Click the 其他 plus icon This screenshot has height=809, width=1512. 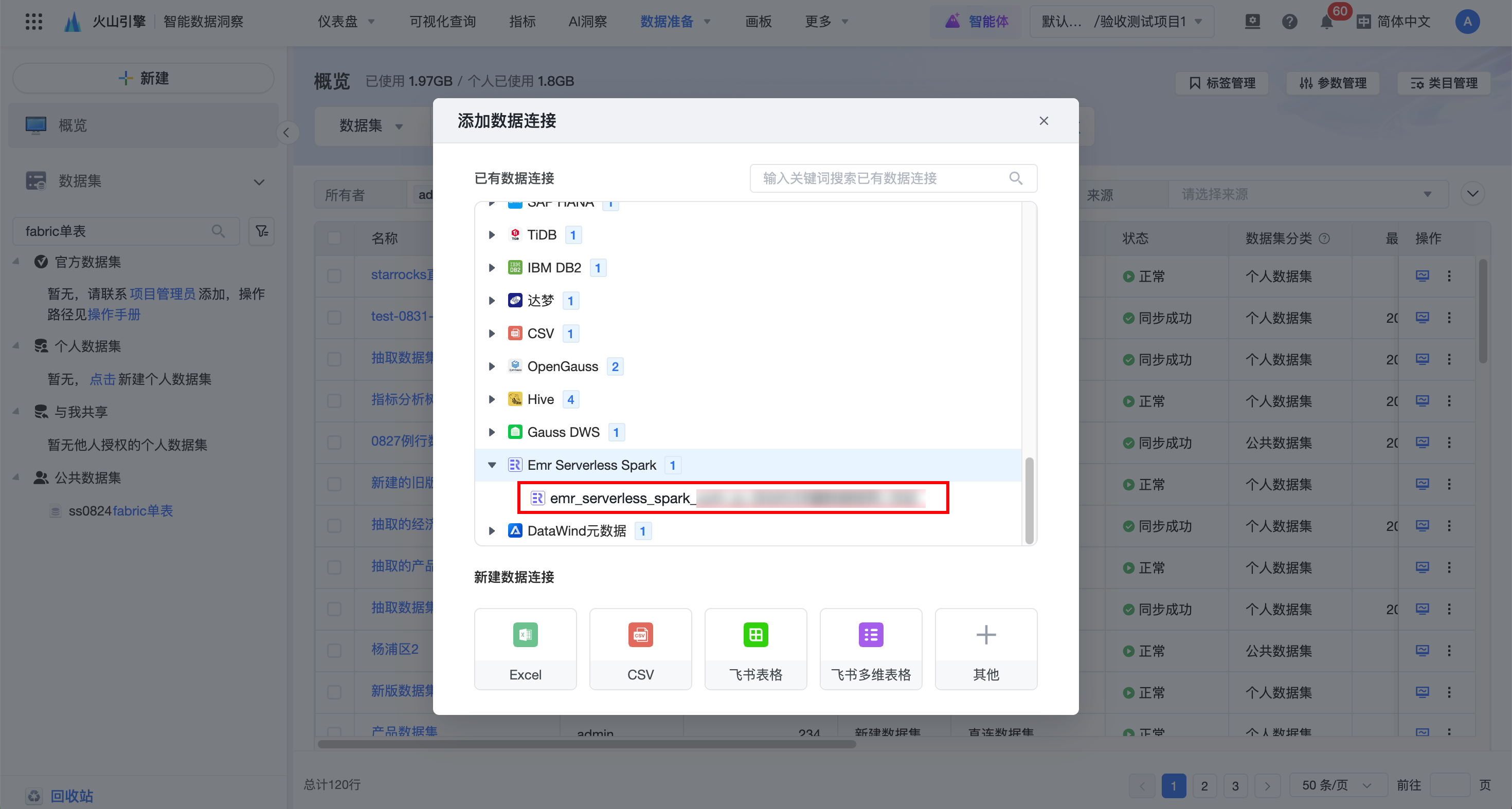[x=985, y=635]
